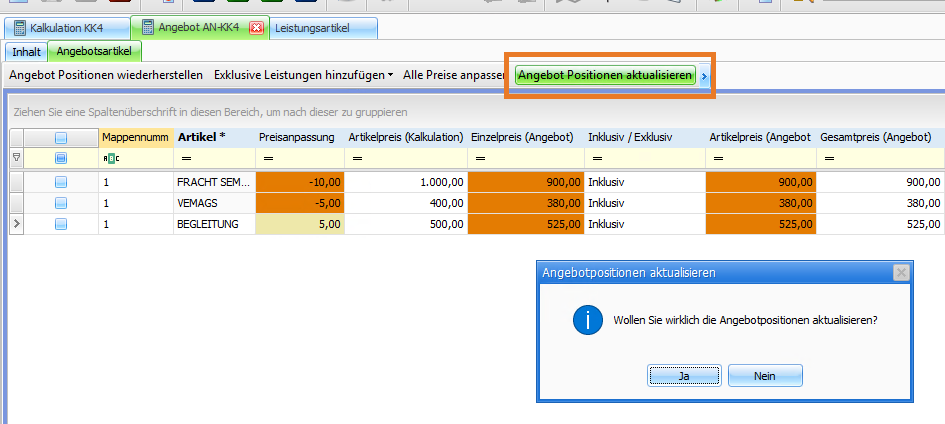Click the filter funnel icon in grid
The width and height of the screenshot is (945, 424).
pyautogui.click(x=16, y=158)
